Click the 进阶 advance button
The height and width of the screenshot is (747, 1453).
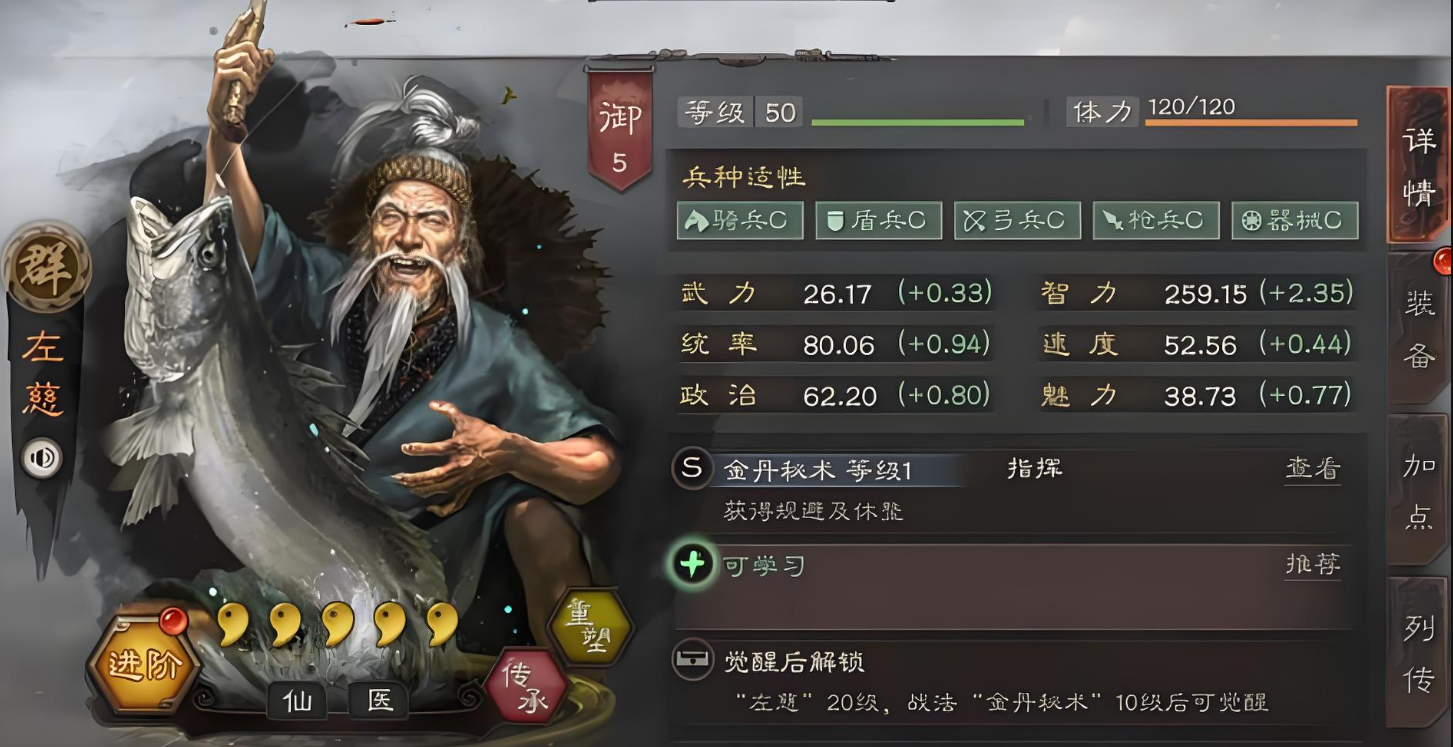[142, 664]
